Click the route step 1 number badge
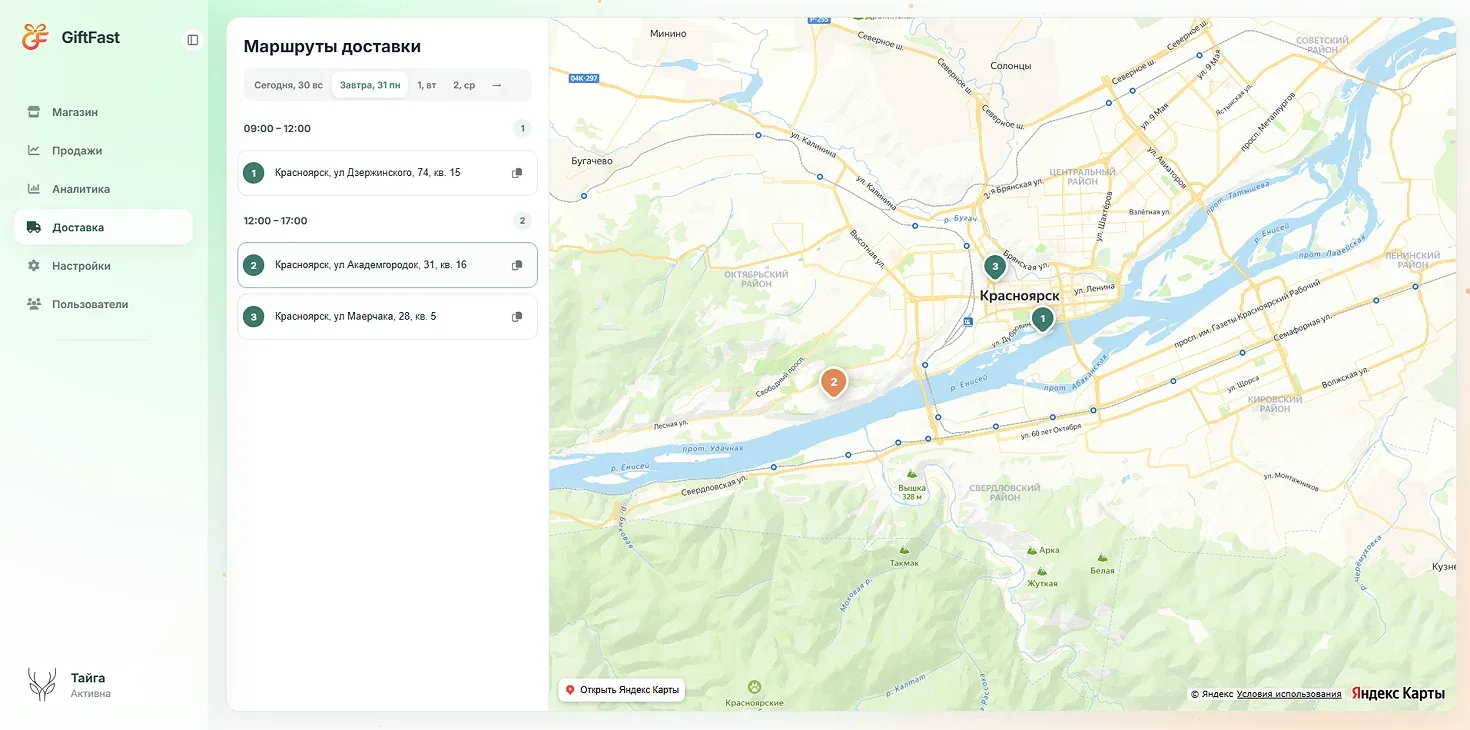 coord(254,173)
